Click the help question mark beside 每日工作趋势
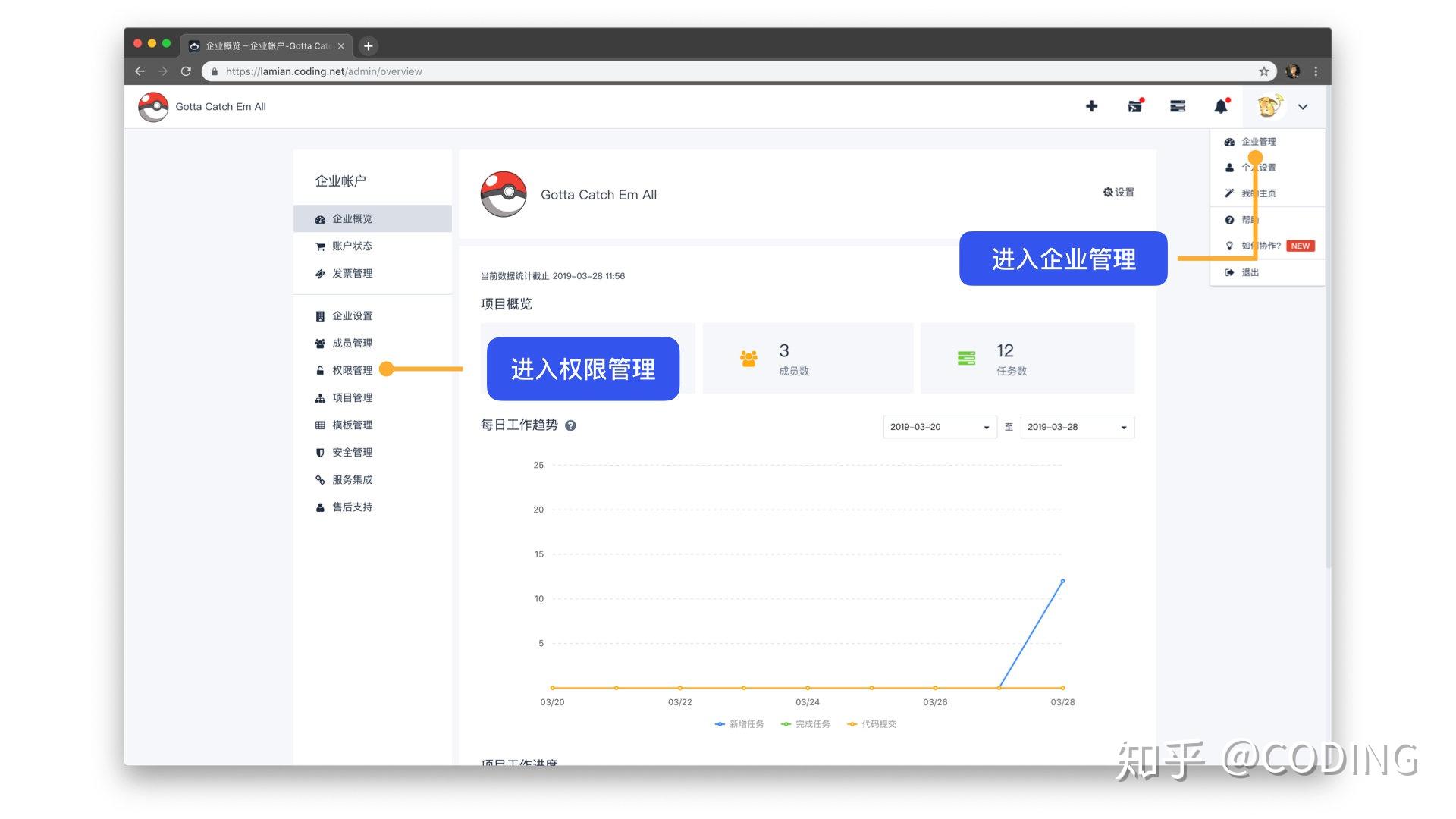 click(570, 426)
